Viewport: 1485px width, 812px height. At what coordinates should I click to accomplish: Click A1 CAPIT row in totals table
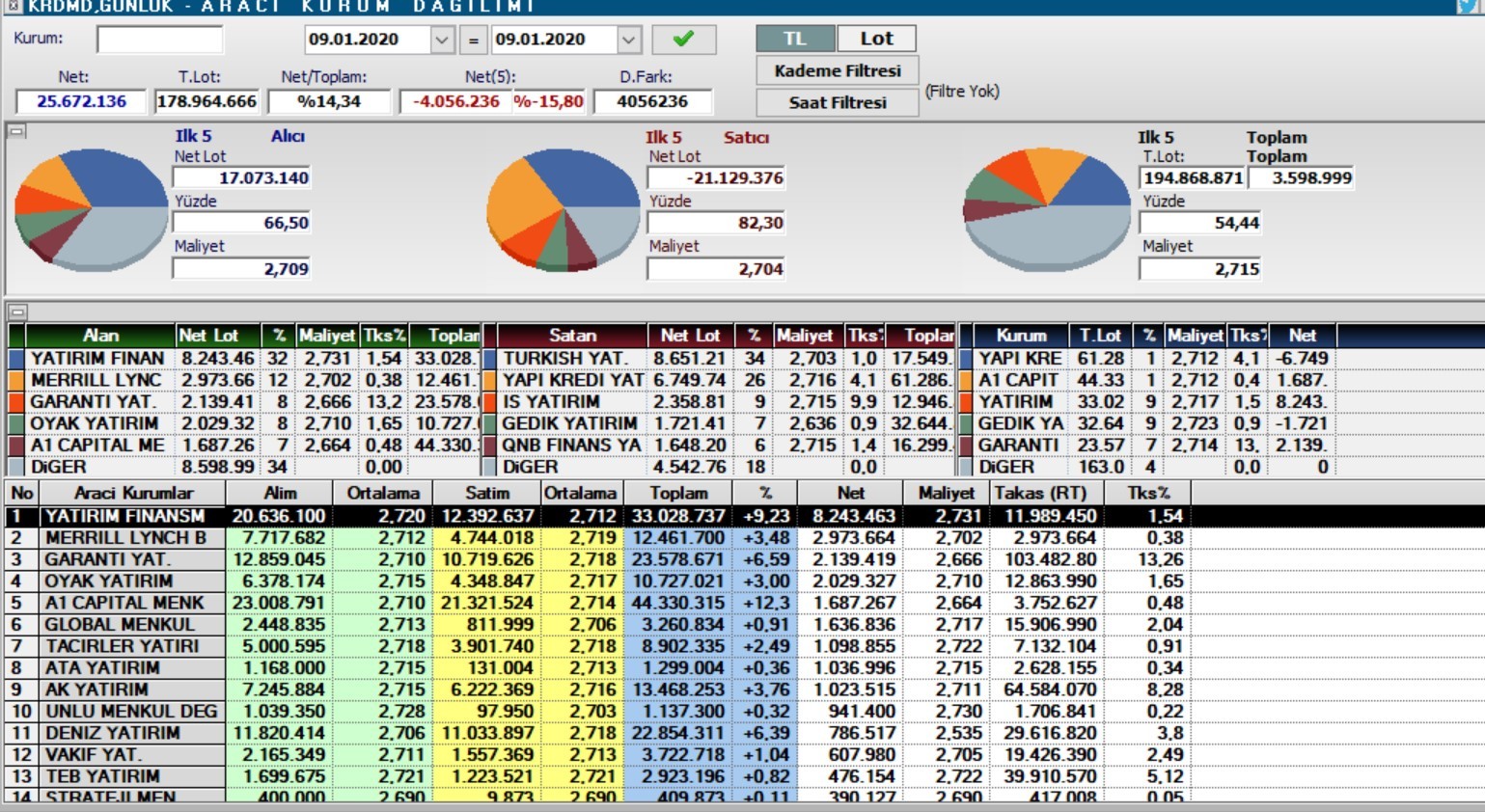[1148, 380]
